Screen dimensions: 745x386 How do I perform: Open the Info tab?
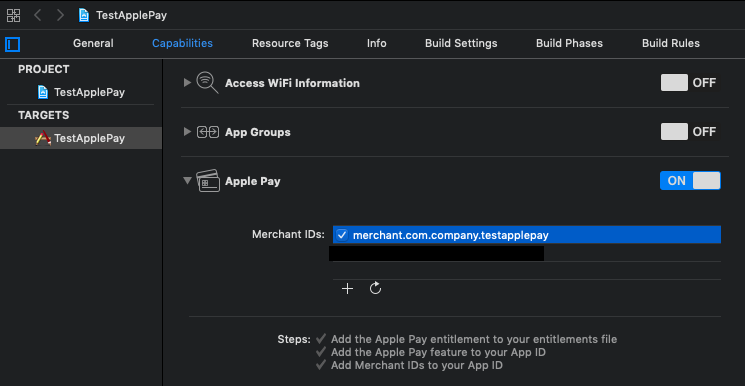click(376, 43)
